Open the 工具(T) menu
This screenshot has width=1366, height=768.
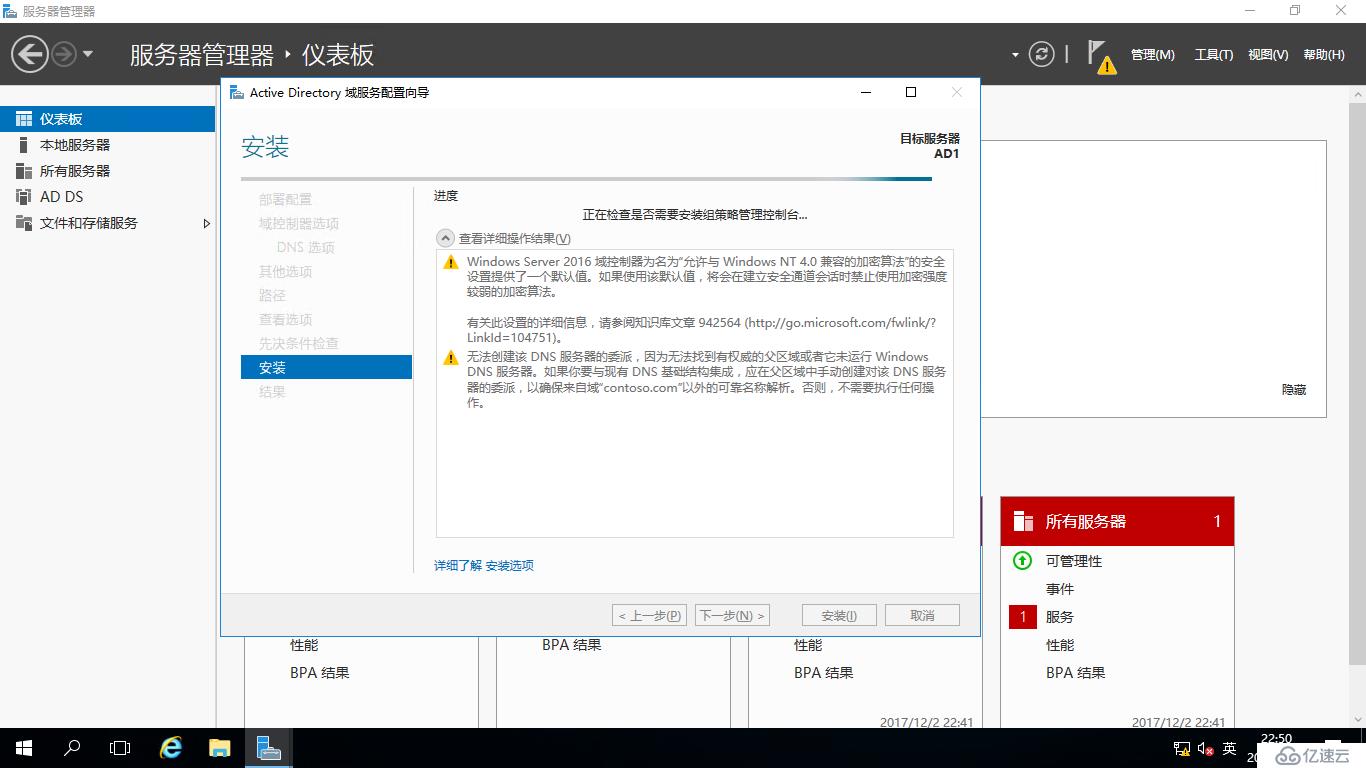(1213, 55)
